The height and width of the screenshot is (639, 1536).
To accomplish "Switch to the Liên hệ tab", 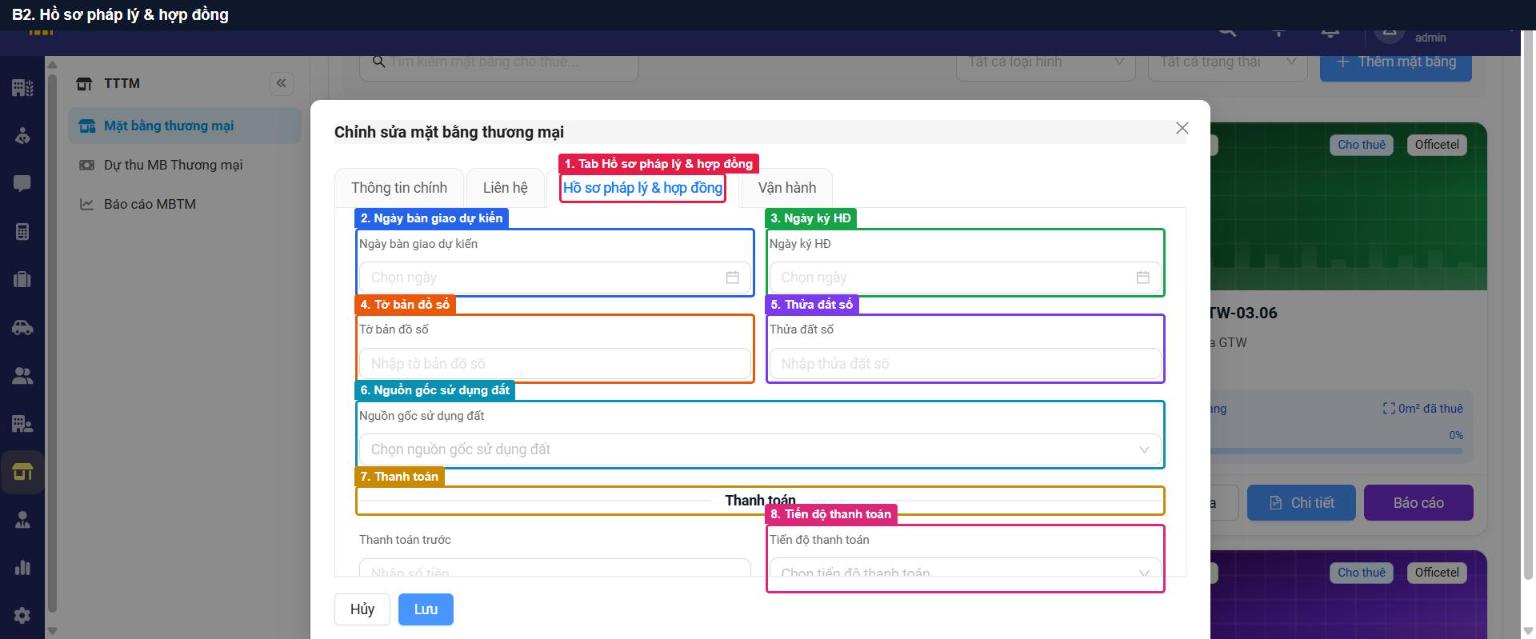I will pyautogui.click(x=505, y=188).
